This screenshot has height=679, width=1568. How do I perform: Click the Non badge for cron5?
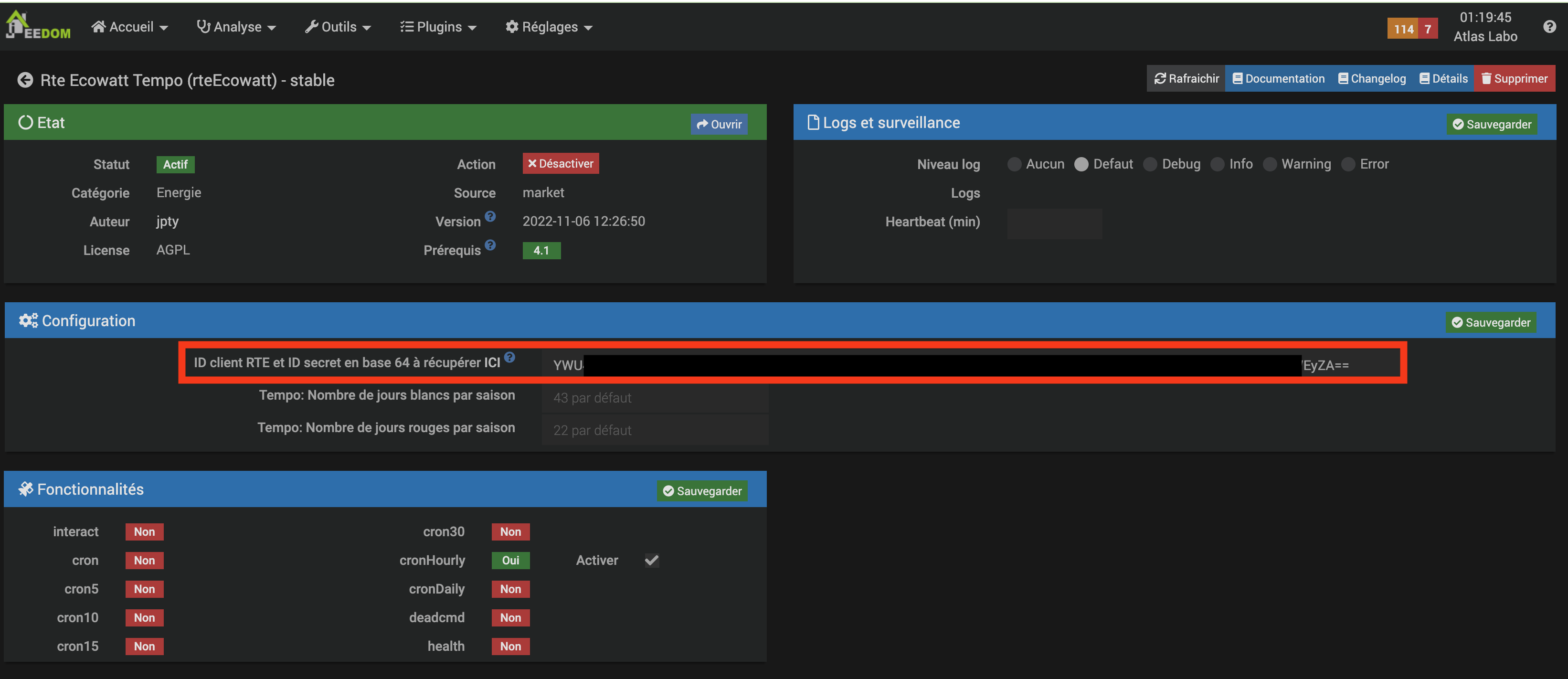click(x=144, y=589)
